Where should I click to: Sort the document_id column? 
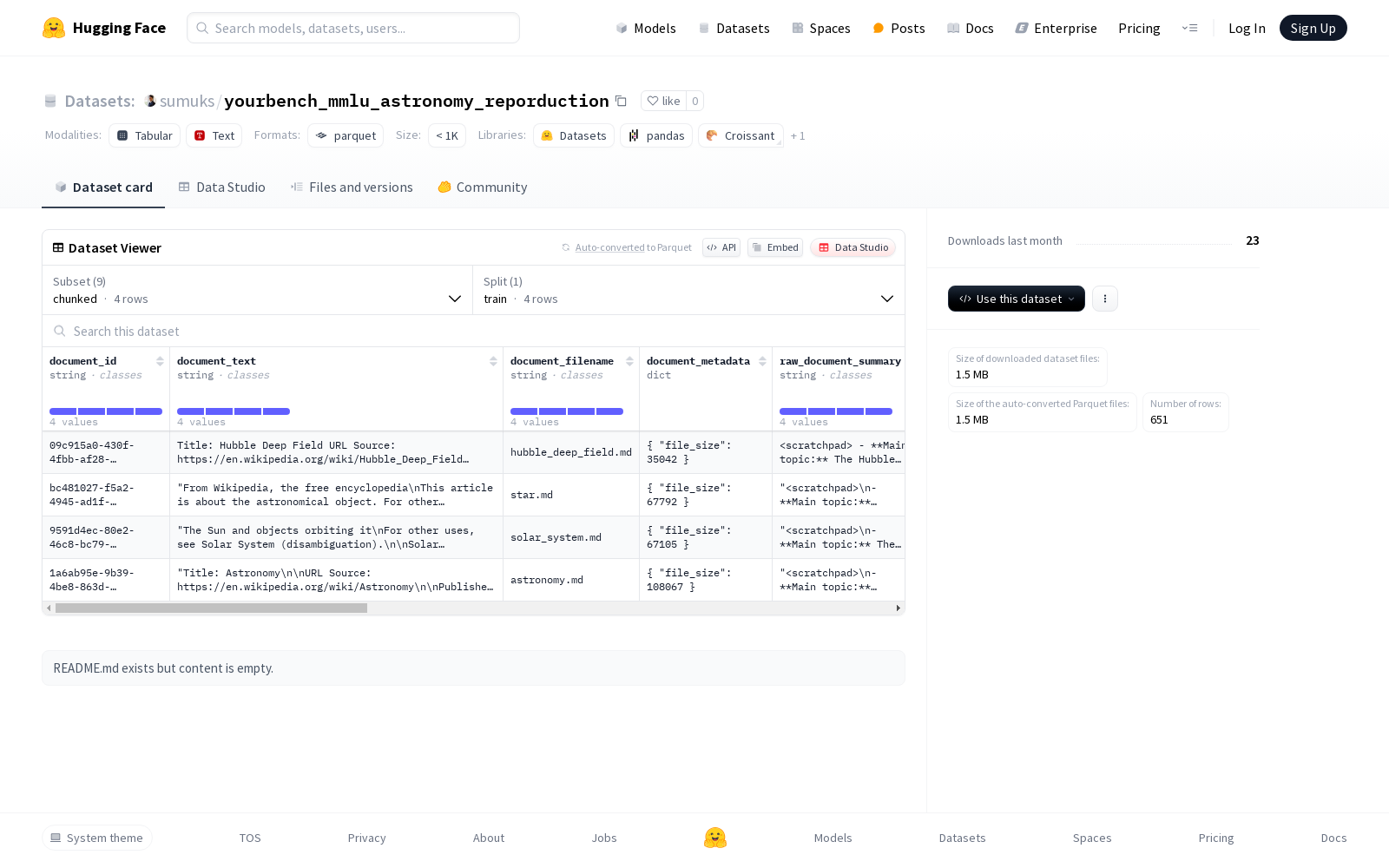click(x=160, y=361)
